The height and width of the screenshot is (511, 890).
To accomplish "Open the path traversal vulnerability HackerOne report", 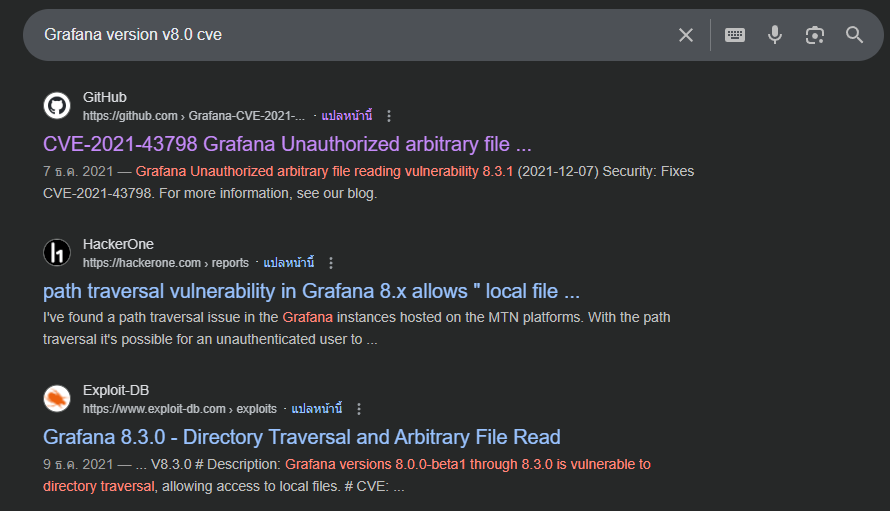I will click(311, 291).
